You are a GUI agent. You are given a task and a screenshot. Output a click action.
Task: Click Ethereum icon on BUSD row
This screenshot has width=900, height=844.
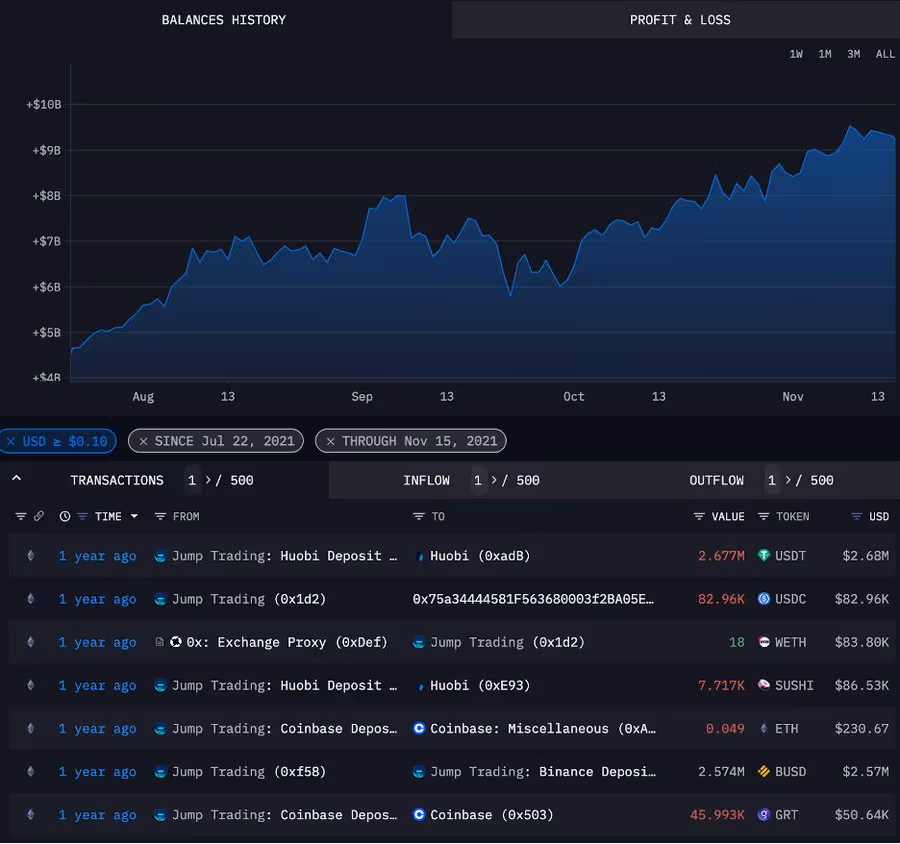tap(31, 772)
